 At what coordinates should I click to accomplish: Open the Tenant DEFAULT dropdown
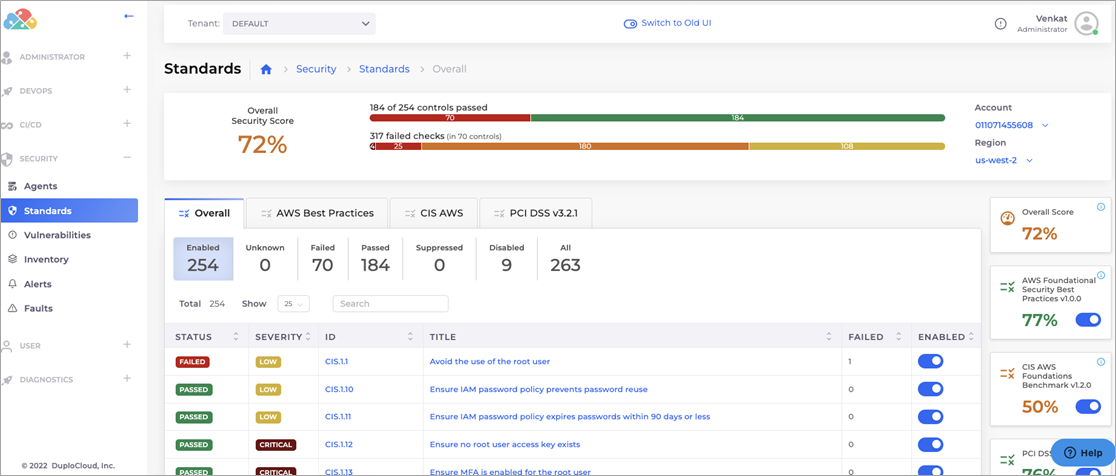[299, 23]
